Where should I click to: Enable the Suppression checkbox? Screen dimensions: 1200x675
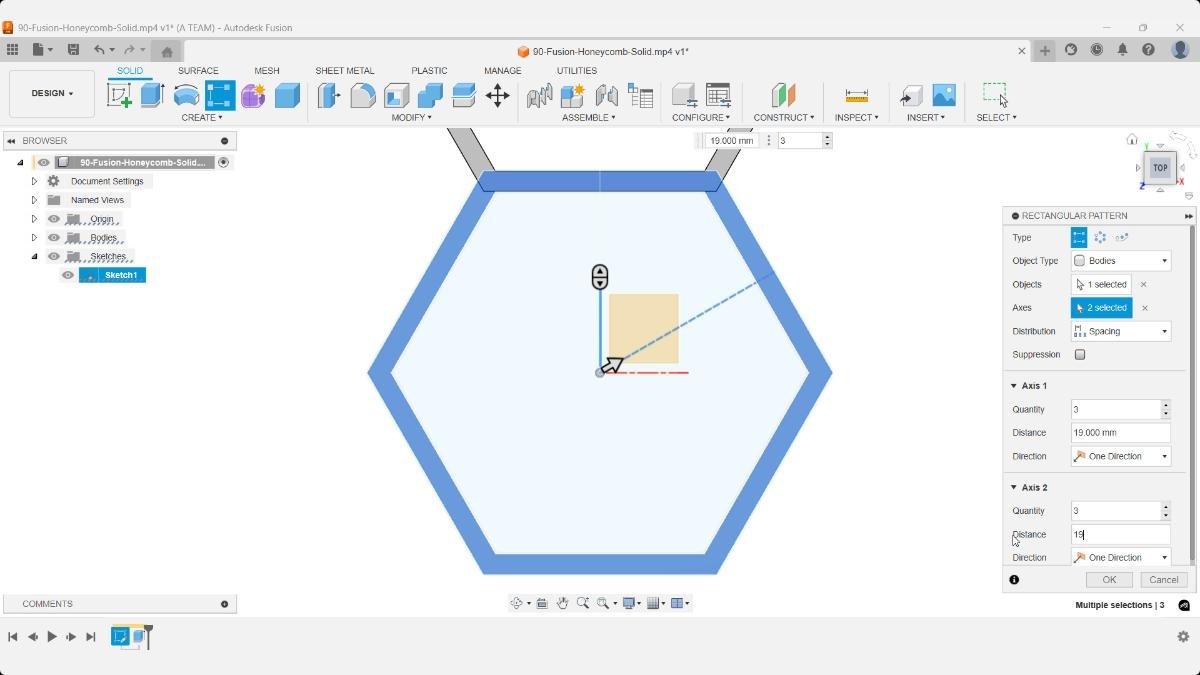pyautogui.click(x=1079, y=354)
